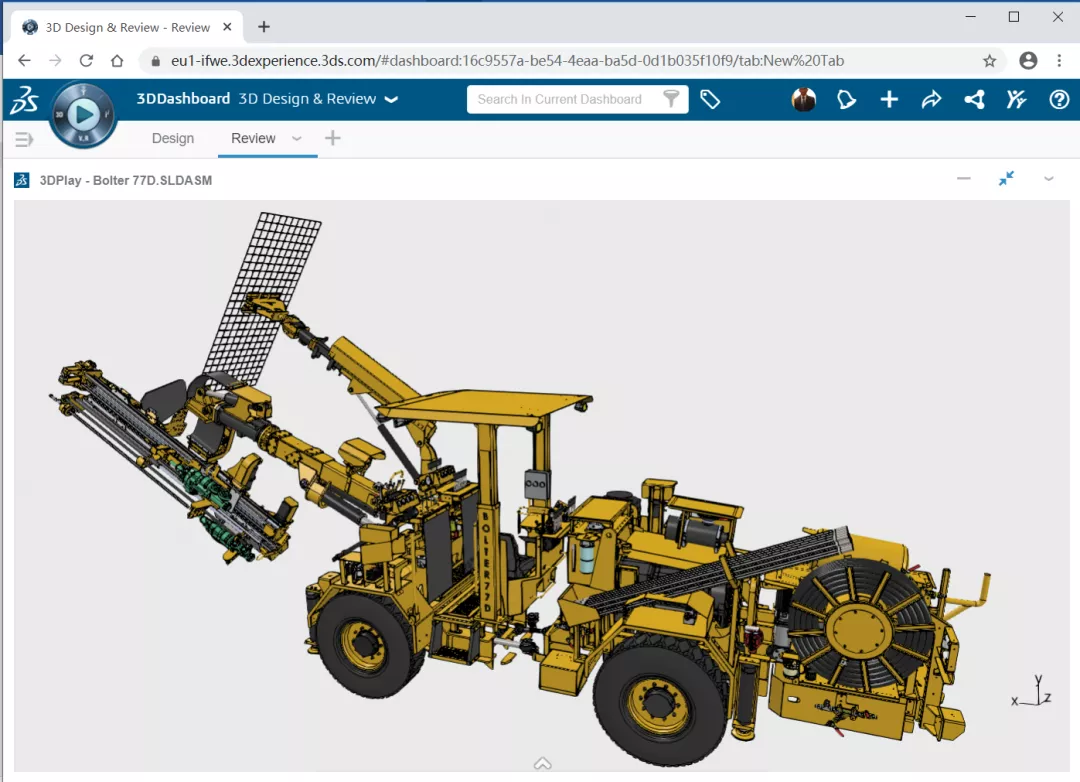The width and height of the screenshot is (1080, 782).
Task: Restore the 3DPlay widget from maximized view
Action: click(x=1006, y=178)
